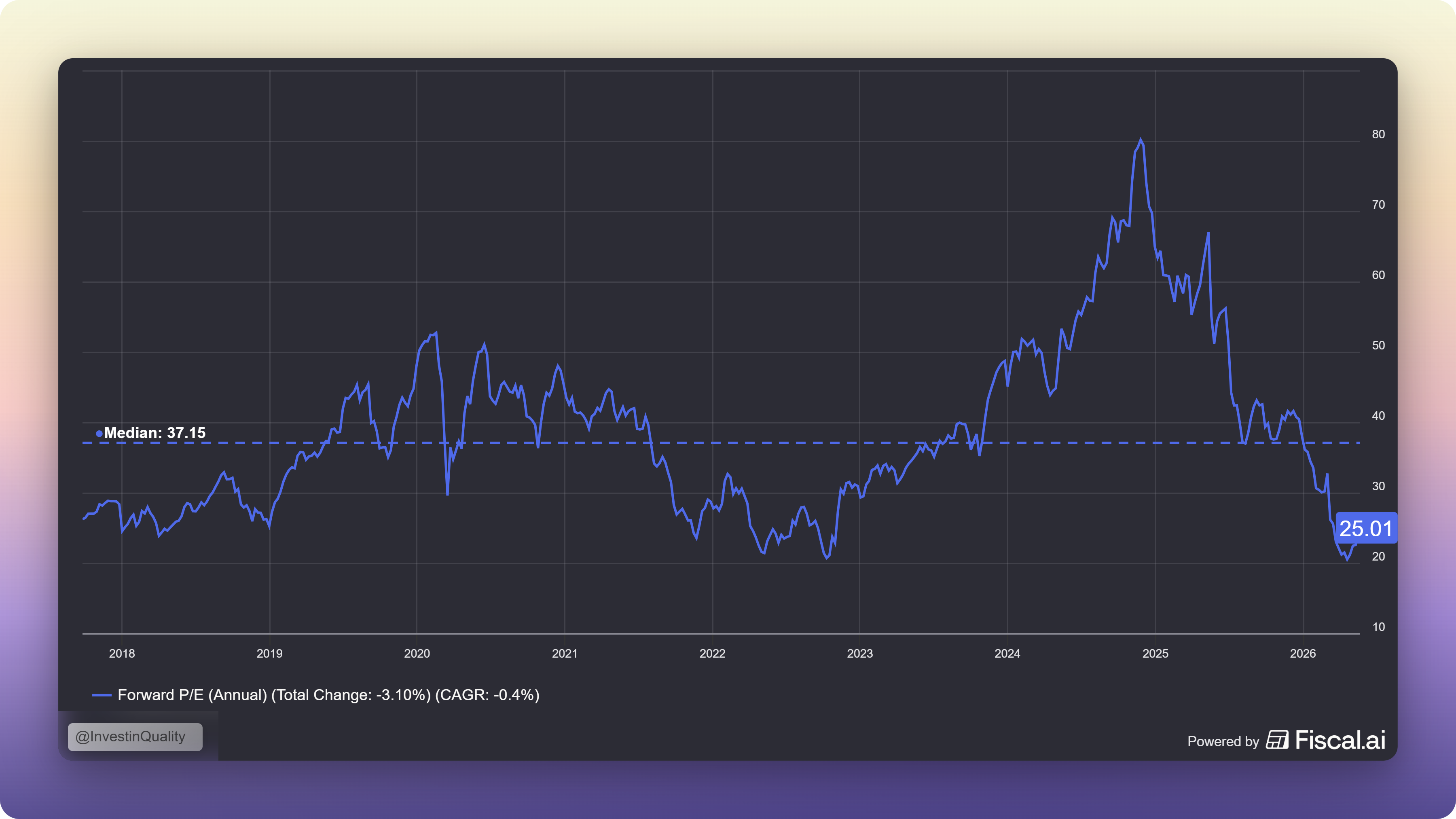This screenshot has height=819, width=1456.
Task: Click the 10 y-axis tick label
Action: pos(1379,627)
